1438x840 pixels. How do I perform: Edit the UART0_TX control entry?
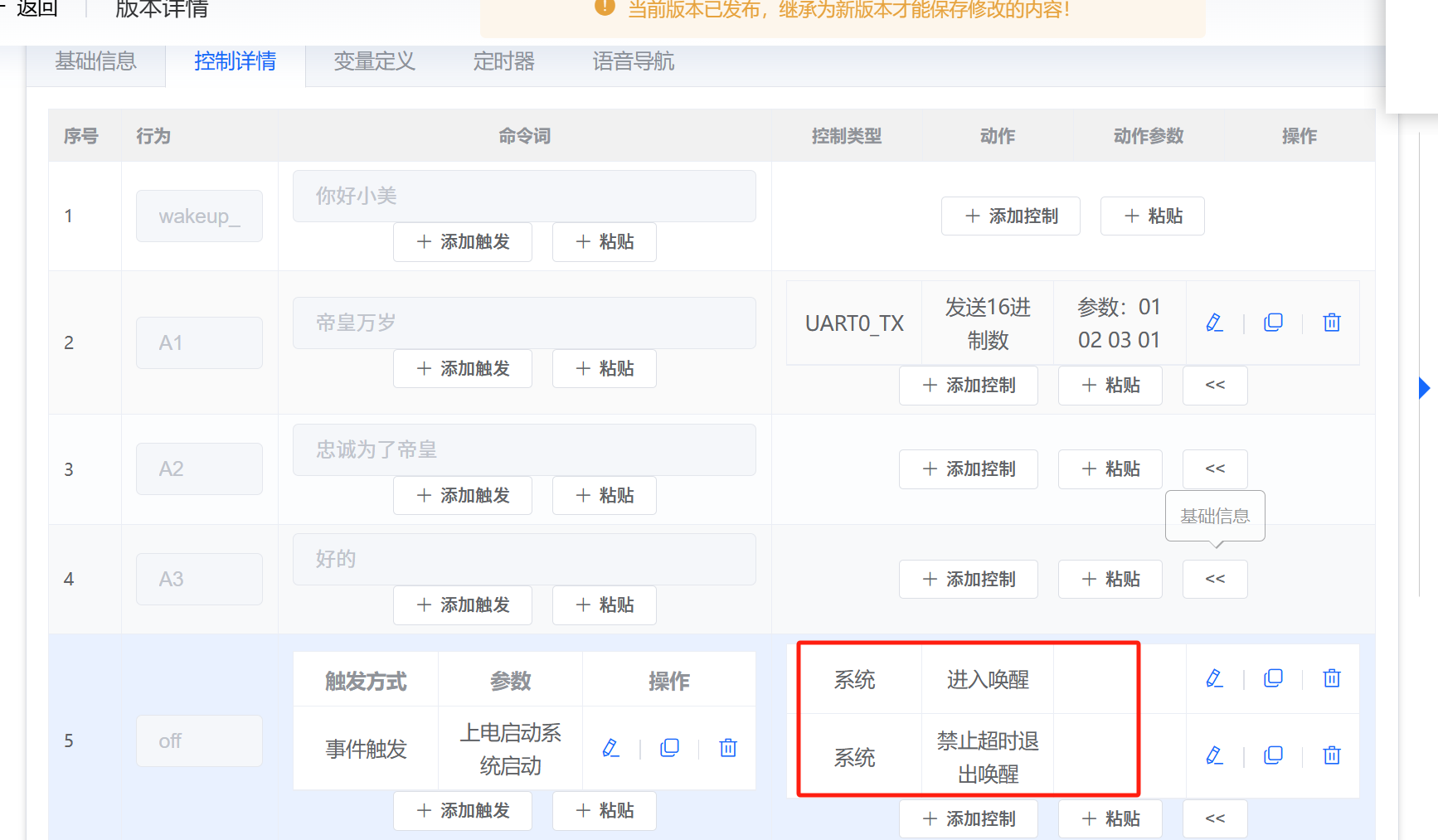[1214, 323]
